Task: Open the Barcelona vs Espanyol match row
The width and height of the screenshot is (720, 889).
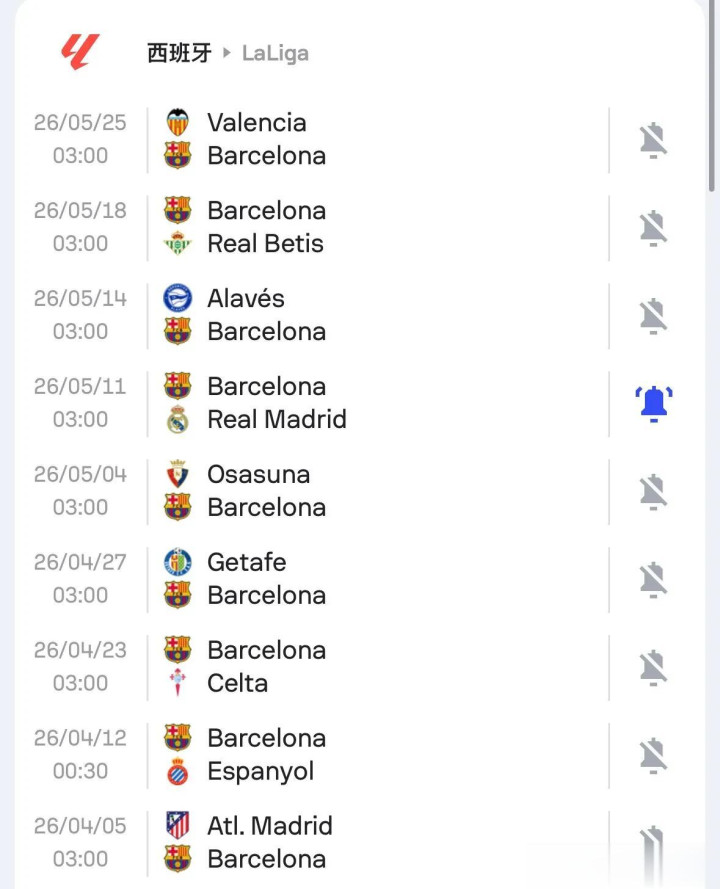Action: 380,755
